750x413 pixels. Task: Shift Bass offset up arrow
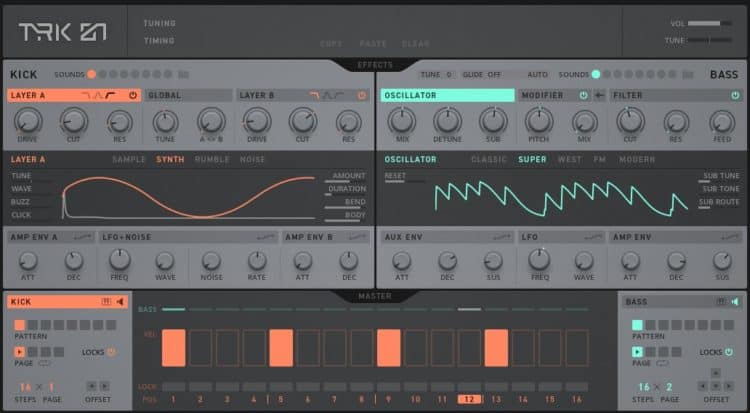[716, 373]
